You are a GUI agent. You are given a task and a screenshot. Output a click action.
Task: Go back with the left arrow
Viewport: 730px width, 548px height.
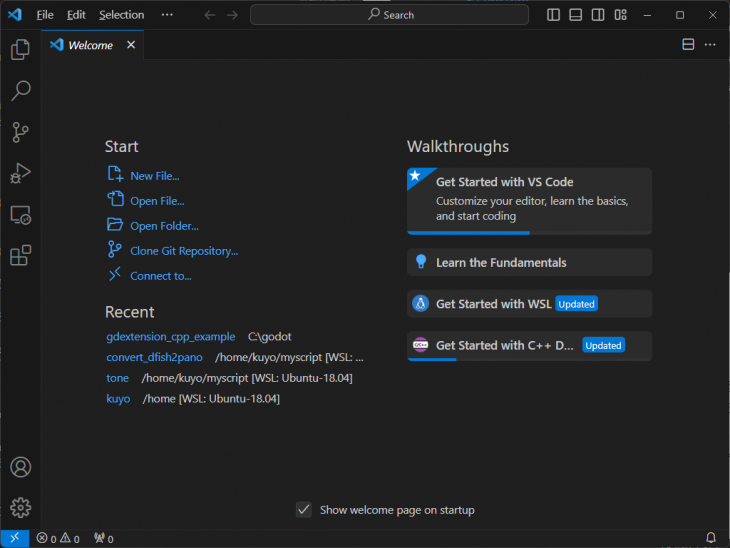210,15
